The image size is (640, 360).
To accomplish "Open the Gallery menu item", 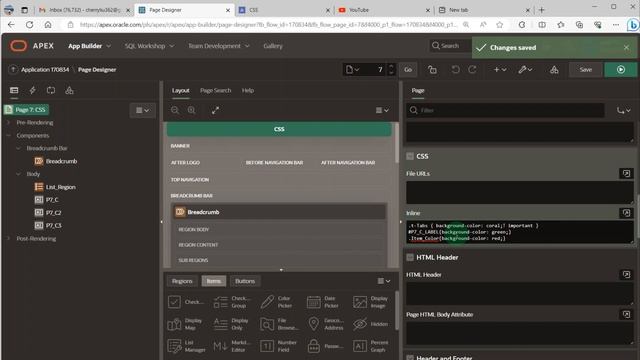I will (x=273, y=46).
